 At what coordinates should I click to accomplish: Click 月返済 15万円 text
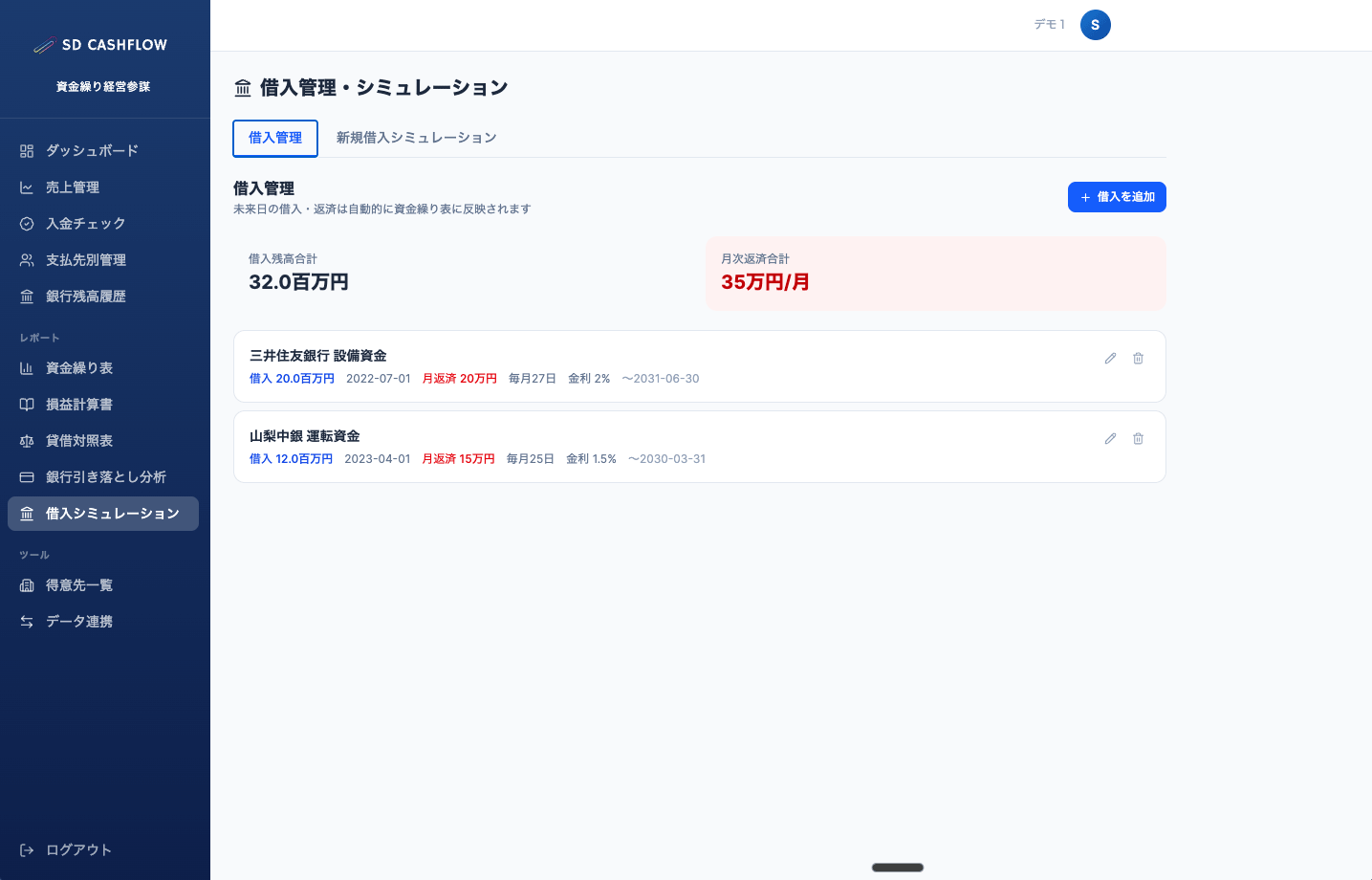[459, 459]
